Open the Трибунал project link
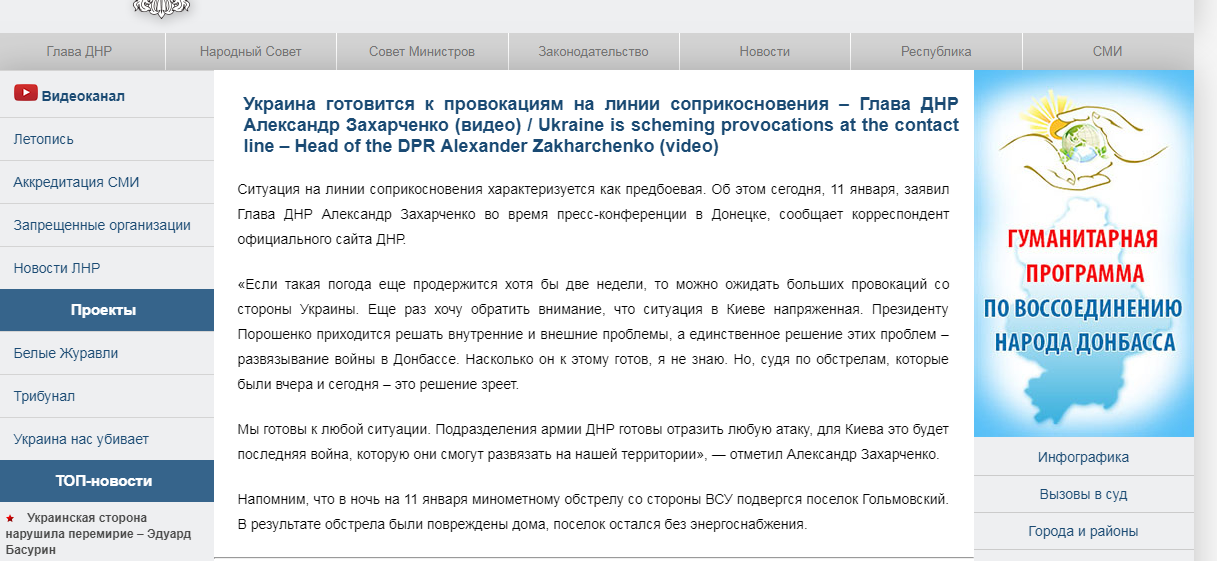This screenshot has width=1217, height=561. click(x=44, y=396)
